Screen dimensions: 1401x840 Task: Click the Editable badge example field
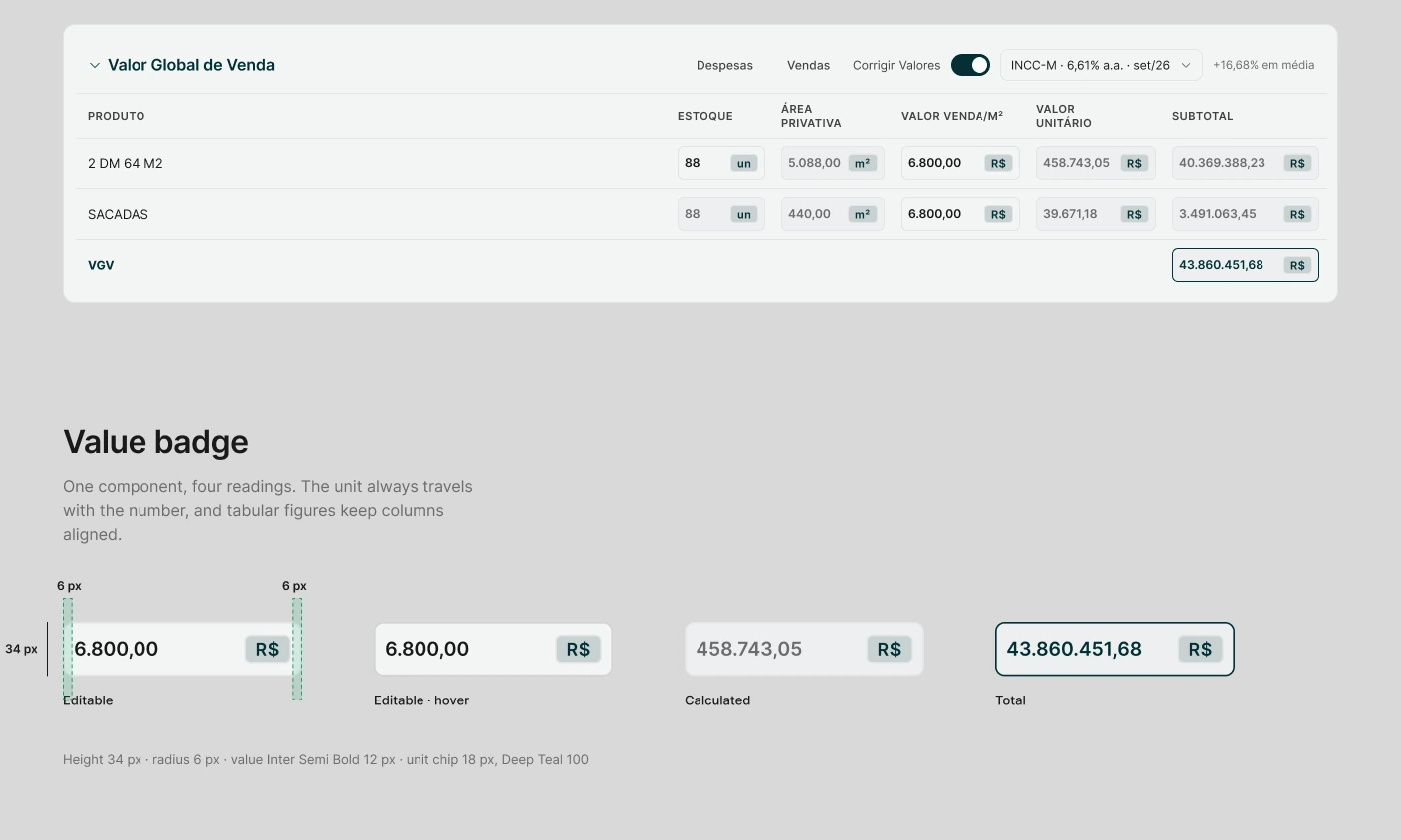click(182, 649)
